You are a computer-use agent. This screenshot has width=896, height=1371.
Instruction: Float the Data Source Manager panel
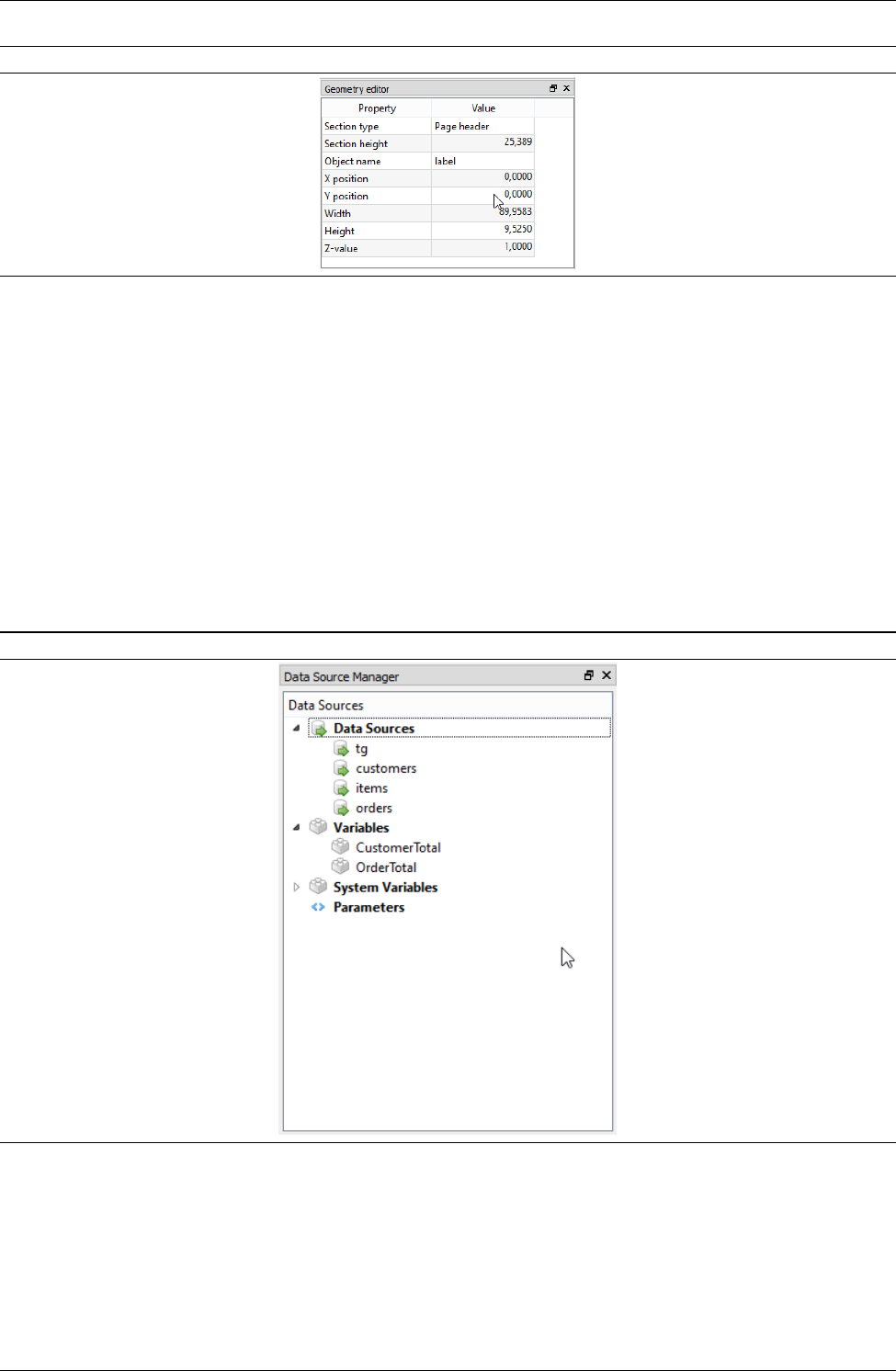pyautogui.click(x=589, y=675)
